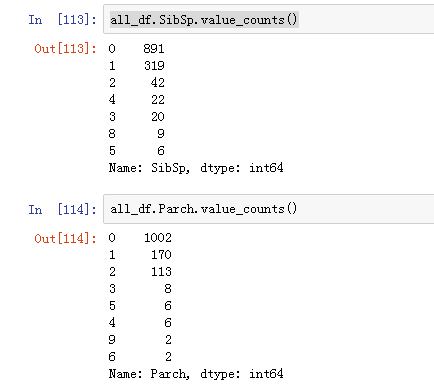Screen dimensions: 434x387
Task: Click 'Name: Parch, dtype: int64' line
Action: [196, 374]
